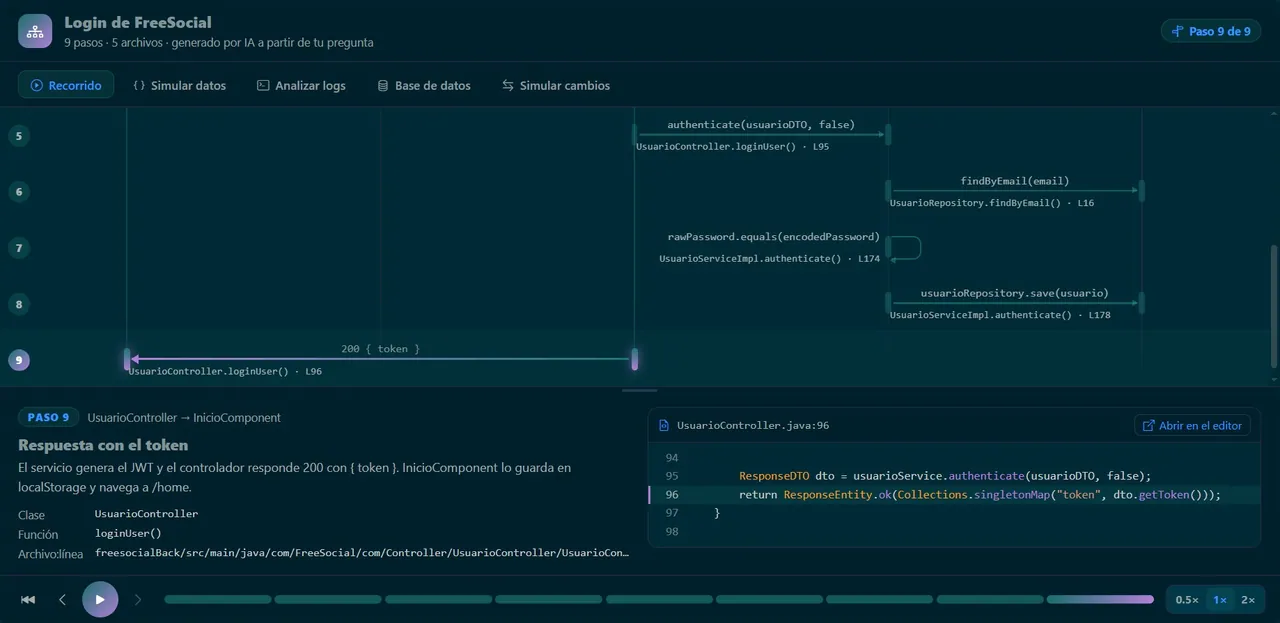Viewport: 1280px width, 623px height.
Task: Click UsuarioRepository.findByEmail() · L16 caption
Action: pos(992,203)
